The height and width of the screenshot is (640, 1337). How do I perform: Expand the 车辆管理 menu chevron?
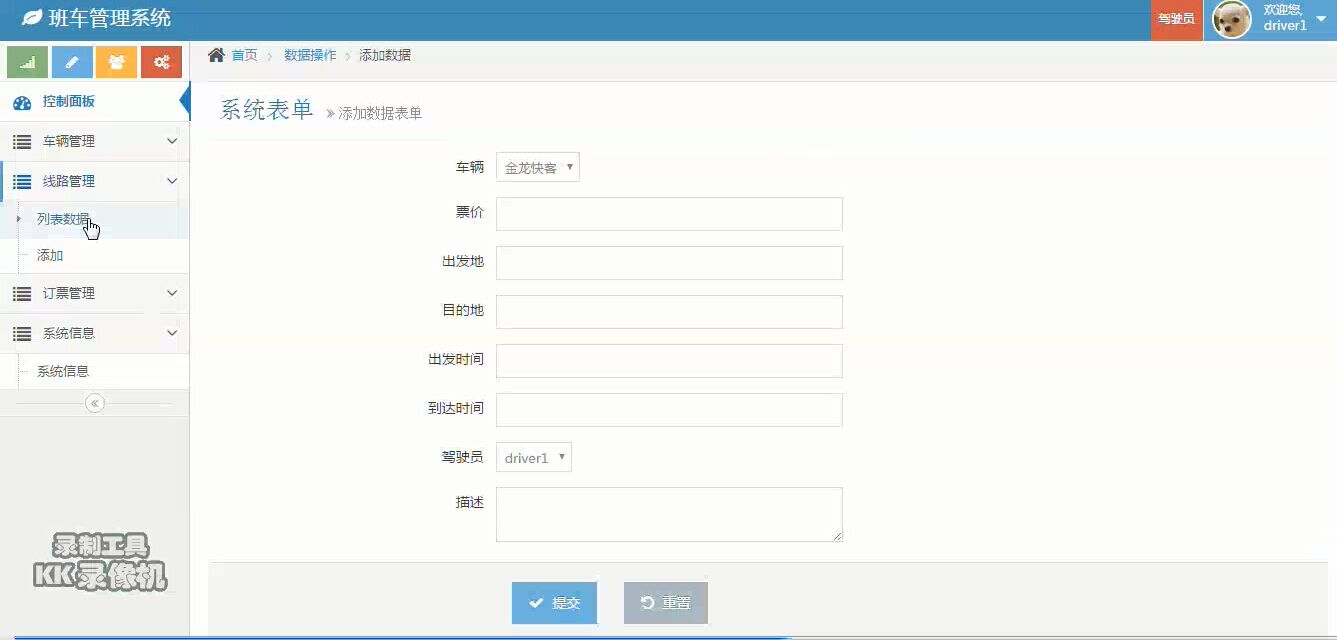tap(172, 142)
